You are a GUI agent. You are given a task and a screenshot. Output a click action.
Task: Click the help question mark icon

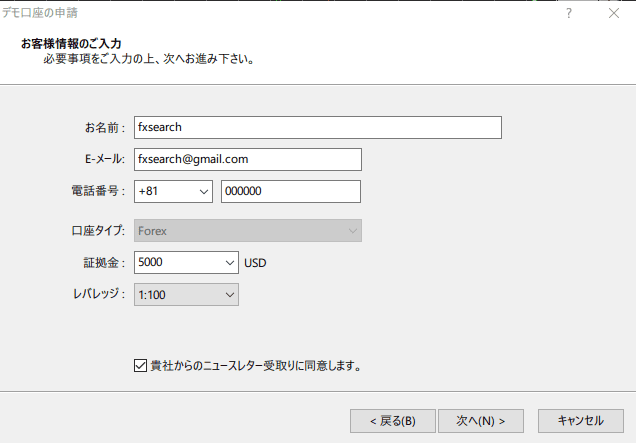(x=569, y=13)
